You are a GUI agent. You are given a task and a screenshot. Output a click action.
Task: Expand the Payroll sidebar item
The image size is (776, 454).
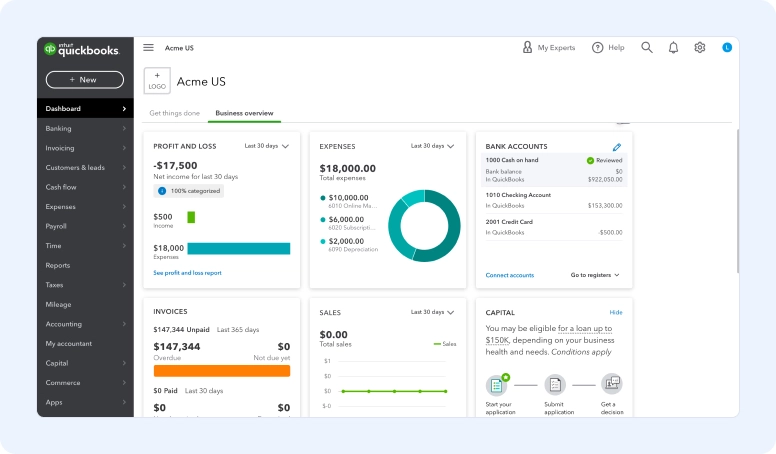click(85, 226)
